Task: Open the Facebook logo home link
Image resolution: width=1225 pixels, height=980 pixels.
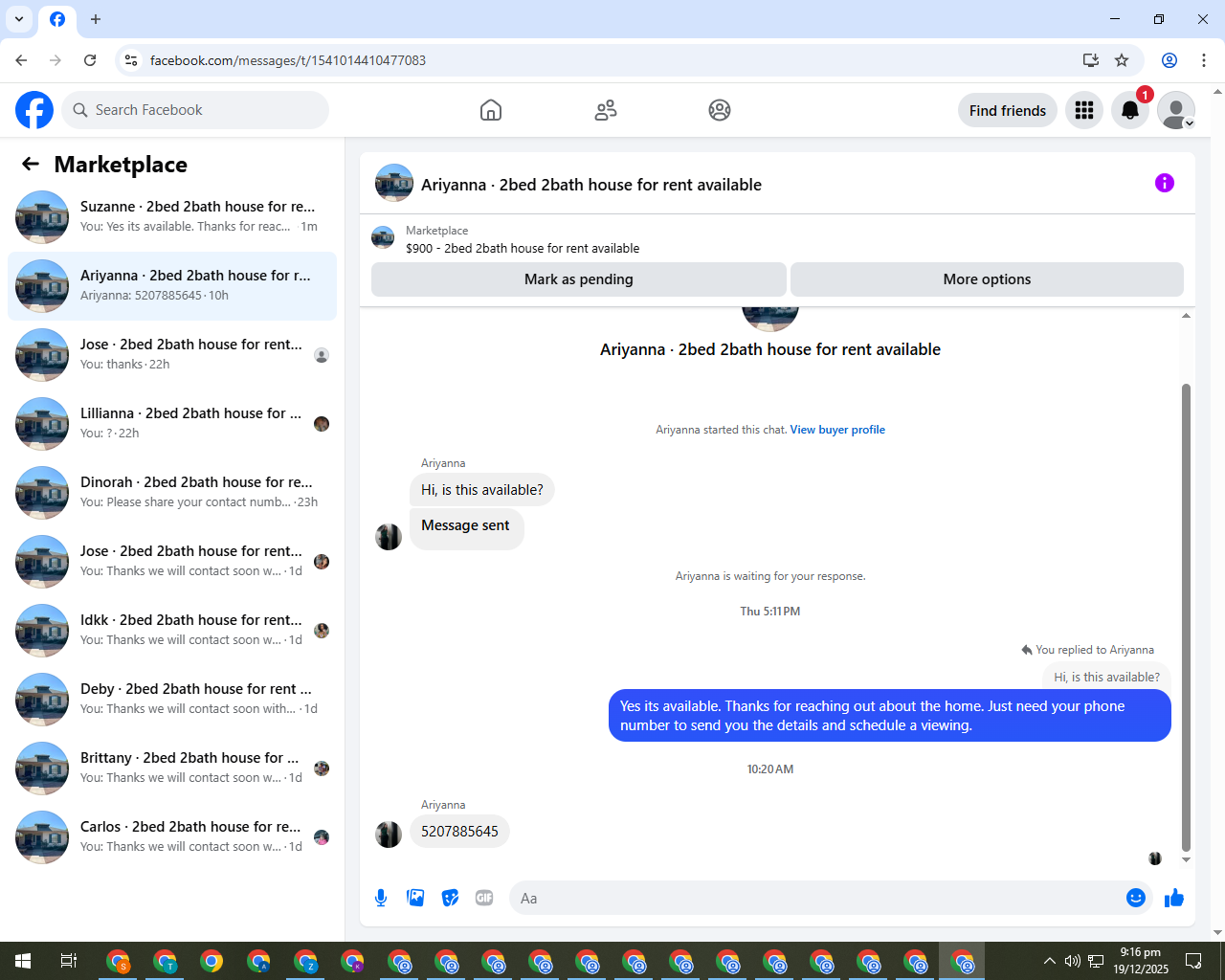Action: (34, 110)
